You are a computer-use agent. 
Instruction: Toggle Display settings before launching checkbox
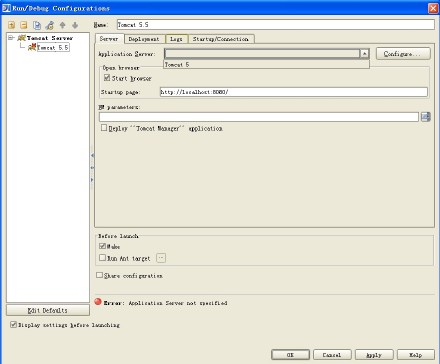click(13, 325)
